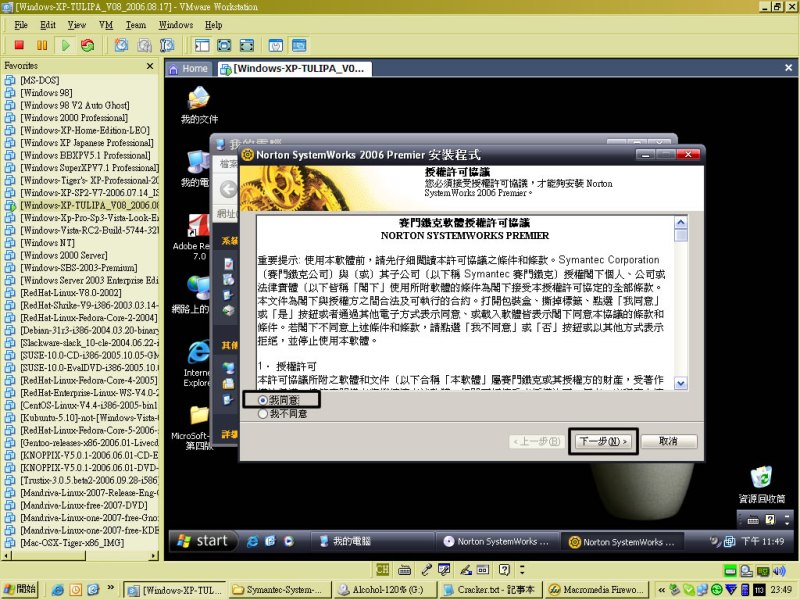Click the 下一步(N) > button

click(x=603, y=441)
